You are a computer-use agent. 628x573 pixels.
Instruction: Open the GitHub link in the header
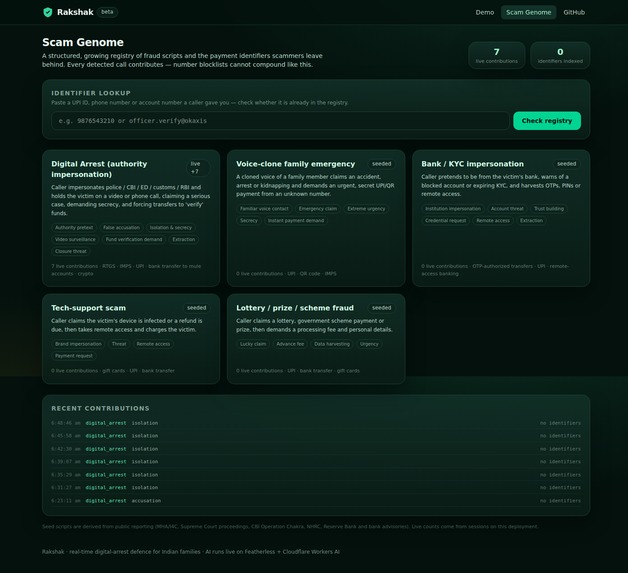[574, 12]
